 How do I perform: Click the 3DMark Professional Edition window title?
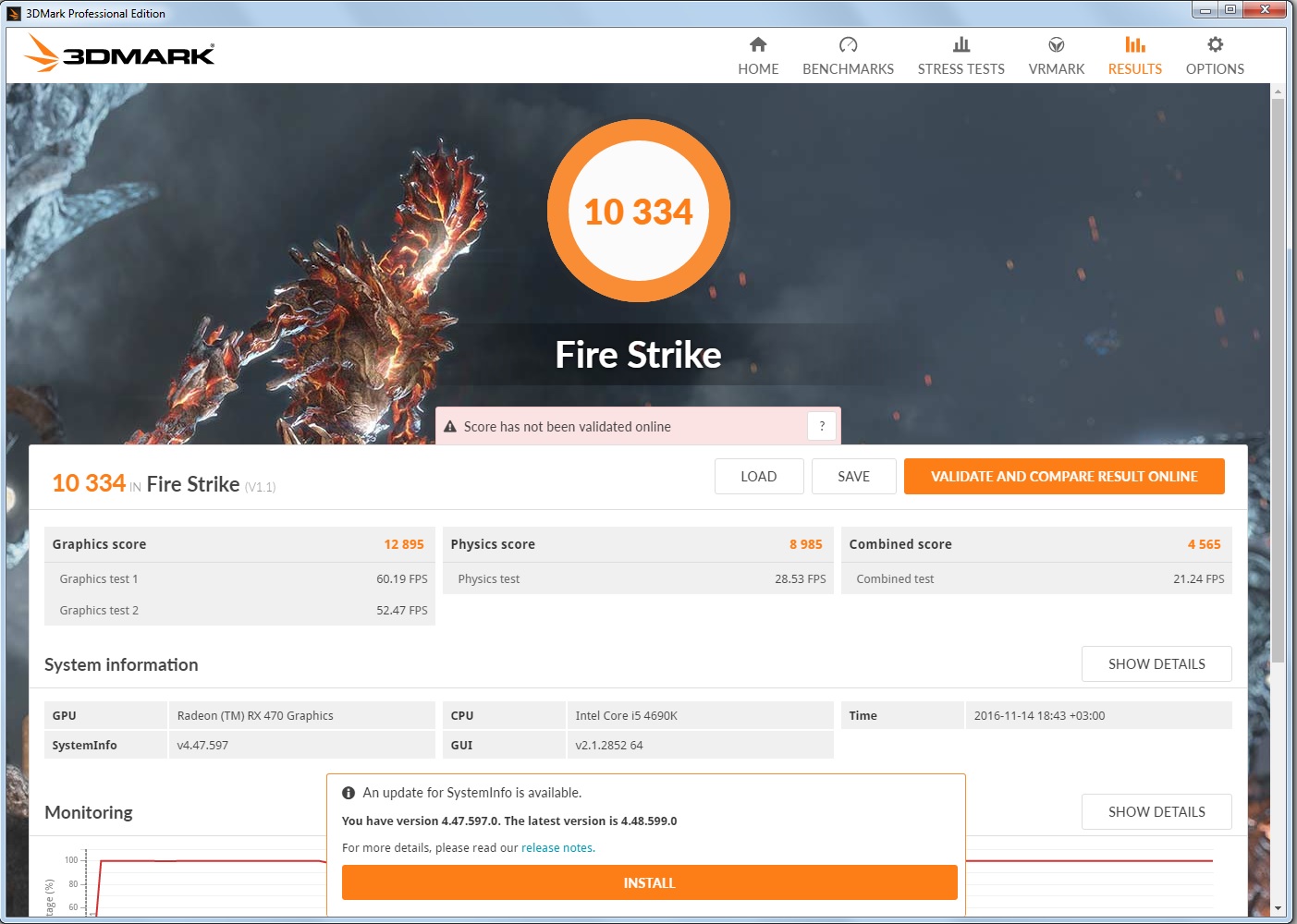pyautogui.click(x=95, y=14)
